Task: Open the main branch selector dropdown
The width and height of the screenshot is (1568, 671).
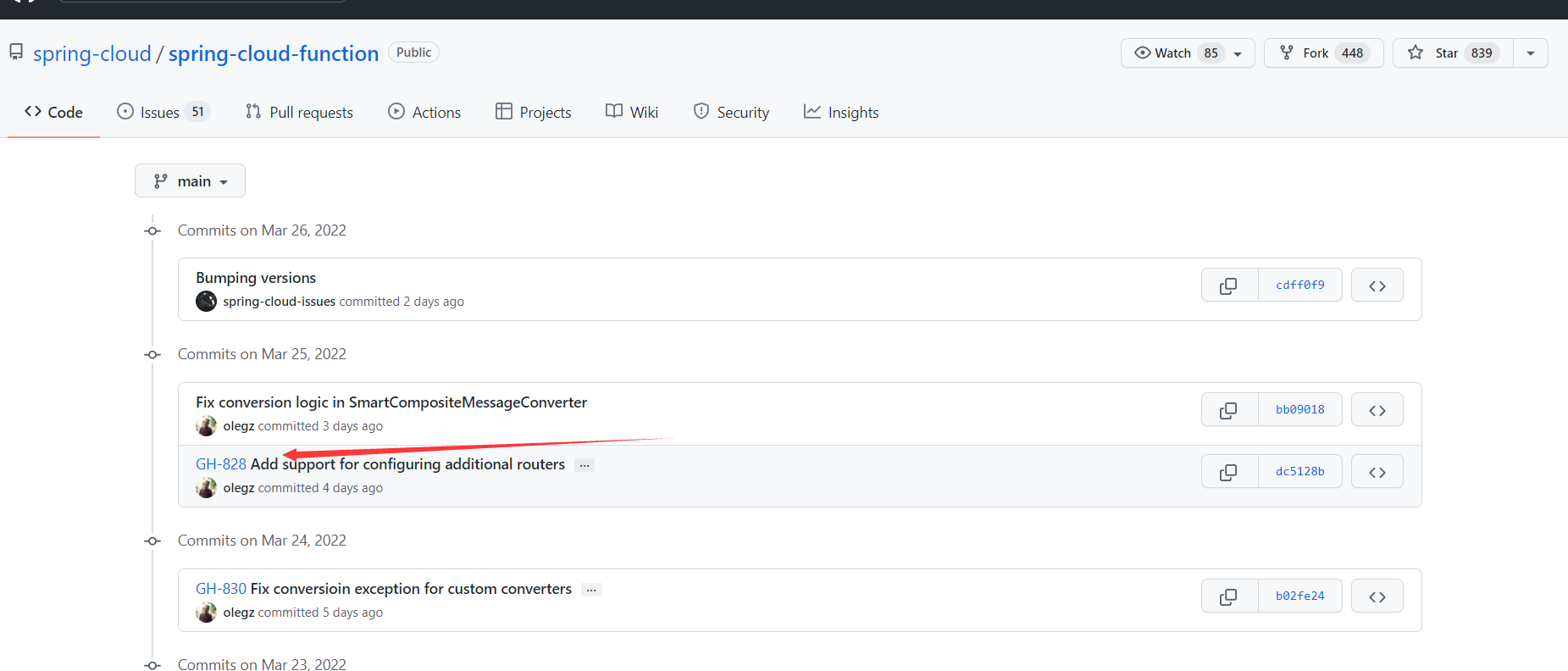Action: pos(190,181)
